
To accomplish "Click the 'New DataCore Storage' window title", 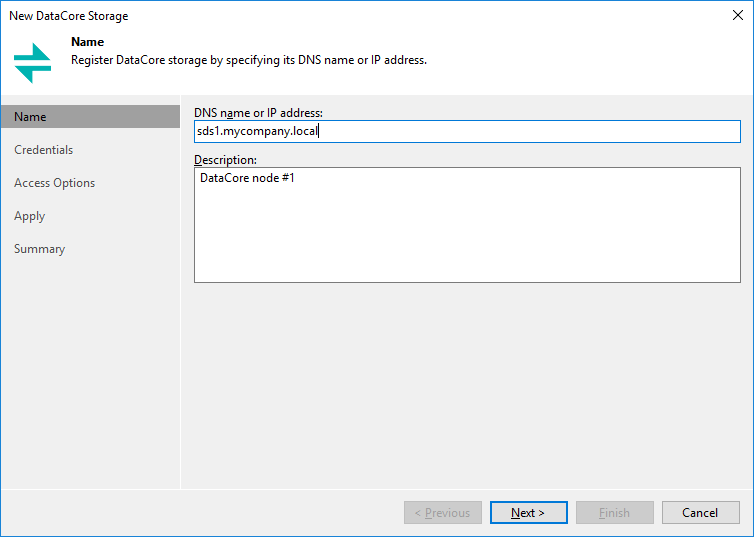I will click(69, 16).
